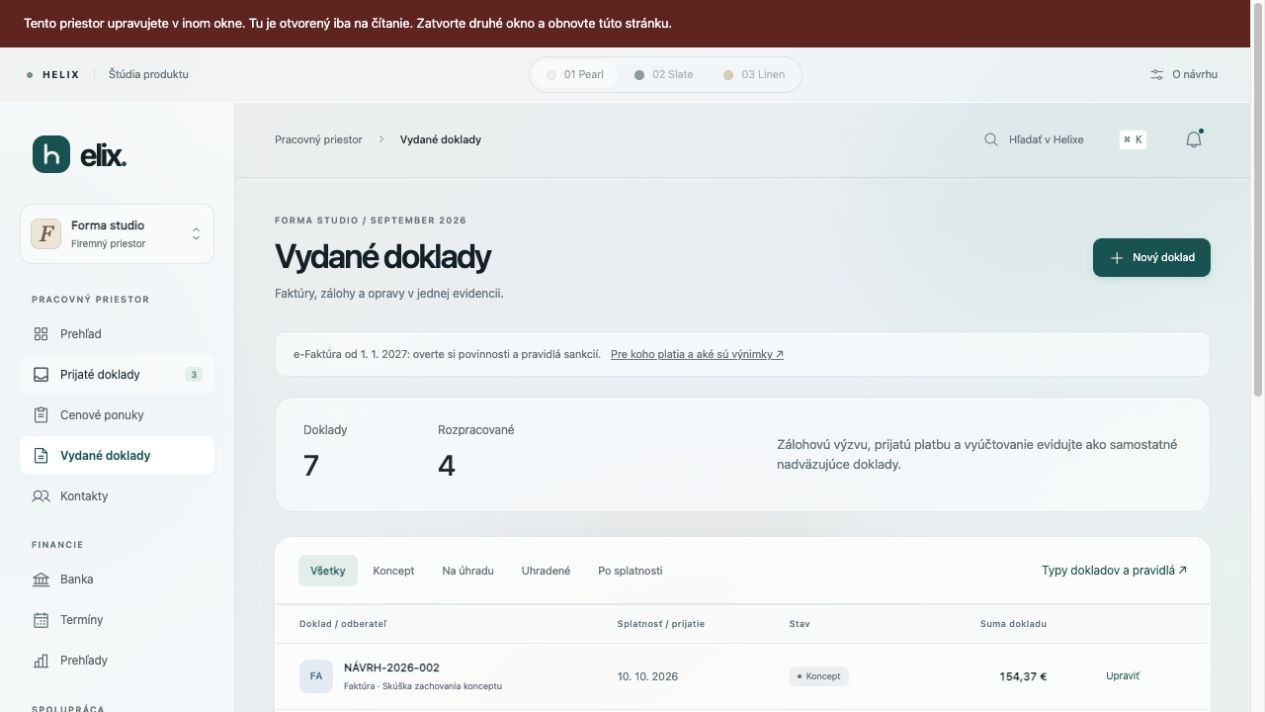This screenshot has width=1265, height=712.
Task: Switch to the Všetky tab
Action: tap(328, 571)
